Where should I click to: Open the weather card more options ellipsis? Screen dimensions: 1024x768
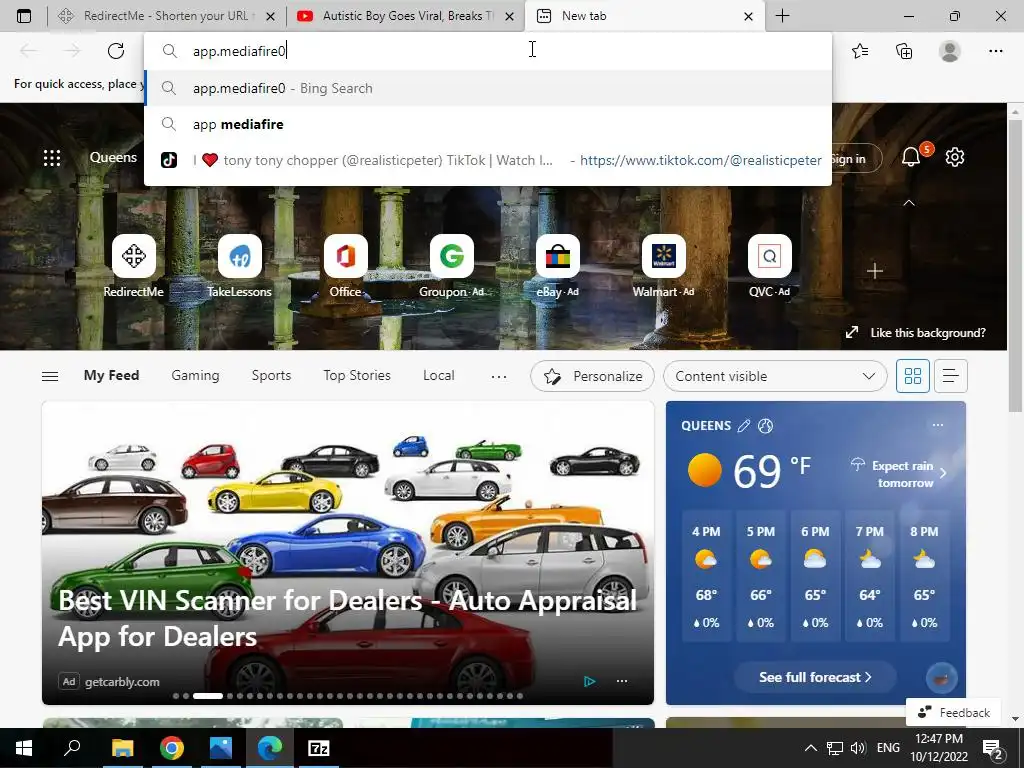click(938, 425)
